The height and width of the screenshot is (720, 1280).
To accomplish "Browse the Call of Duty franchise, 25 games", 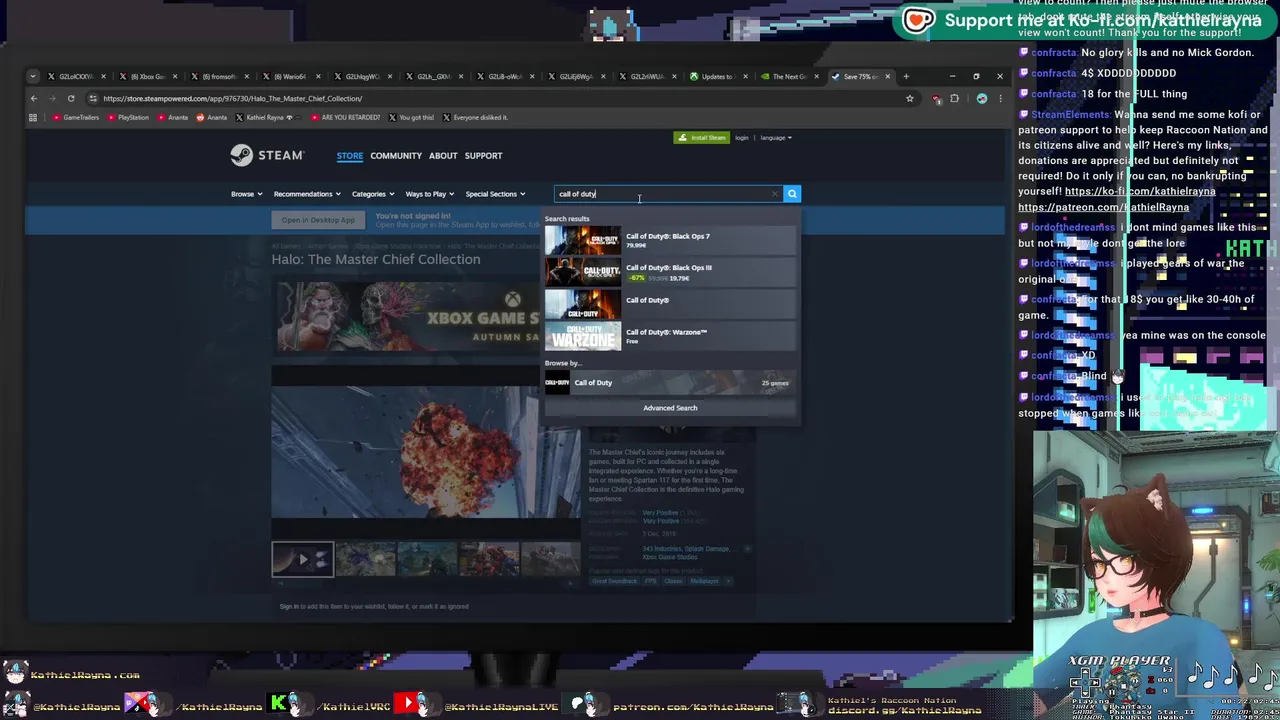I will pyautogui.click(x=670, y=382).
